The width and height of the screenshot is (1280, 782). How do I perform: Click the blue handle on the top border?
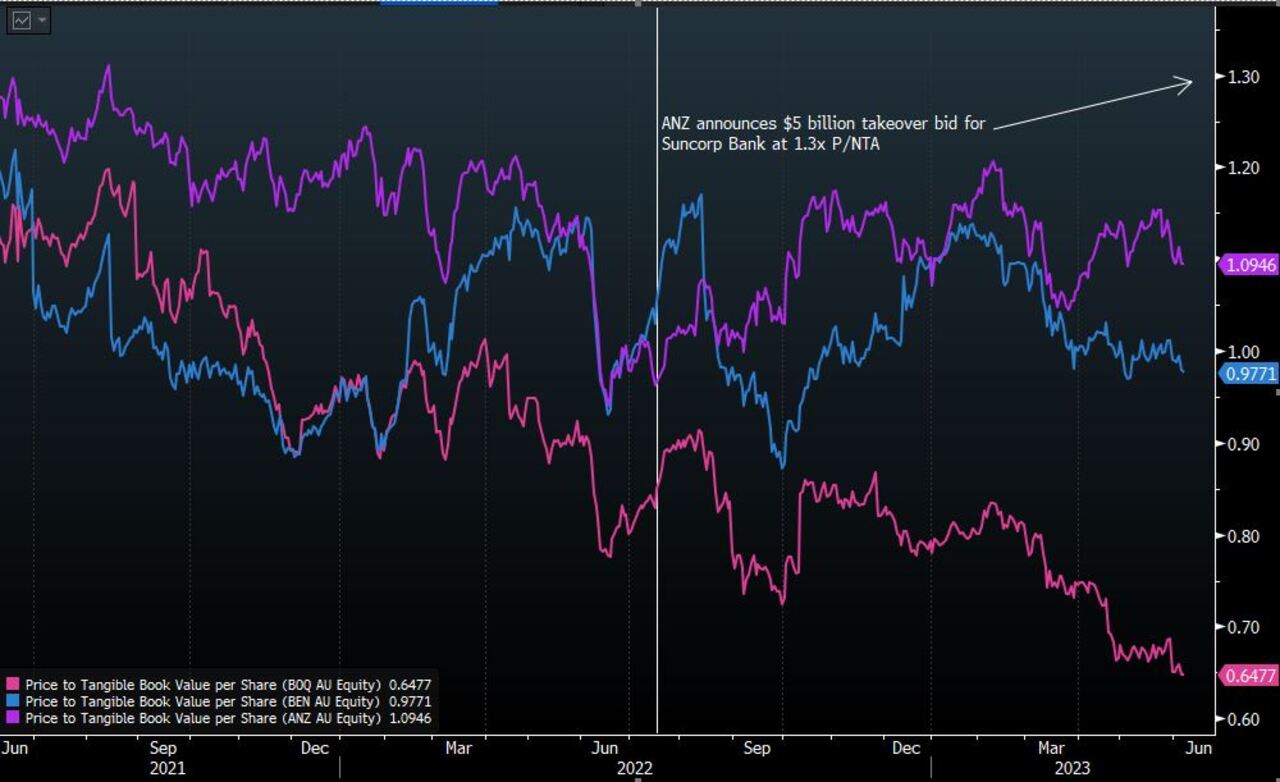438,3
